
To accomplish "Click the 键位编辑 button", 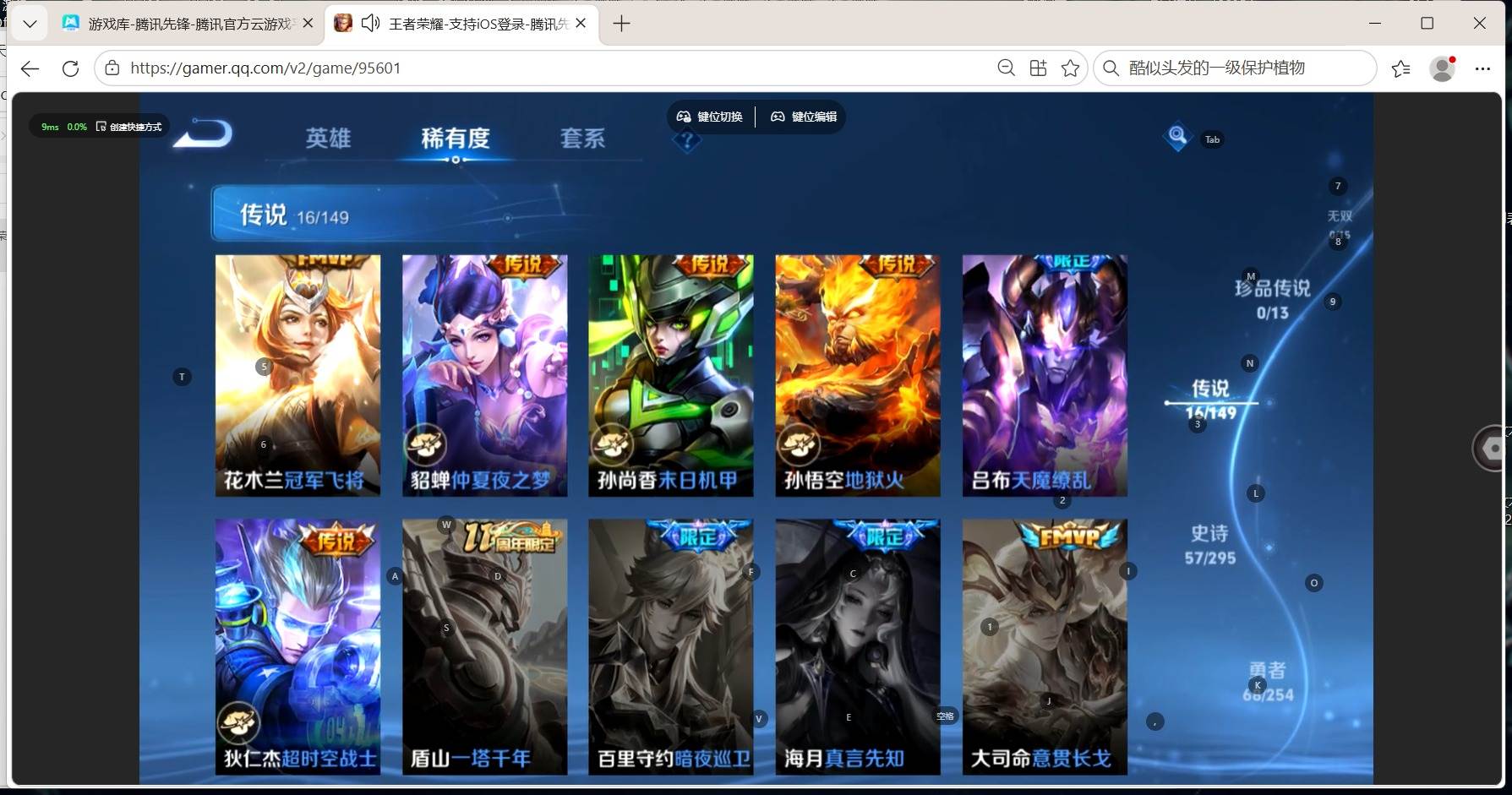I will (804, 117).
